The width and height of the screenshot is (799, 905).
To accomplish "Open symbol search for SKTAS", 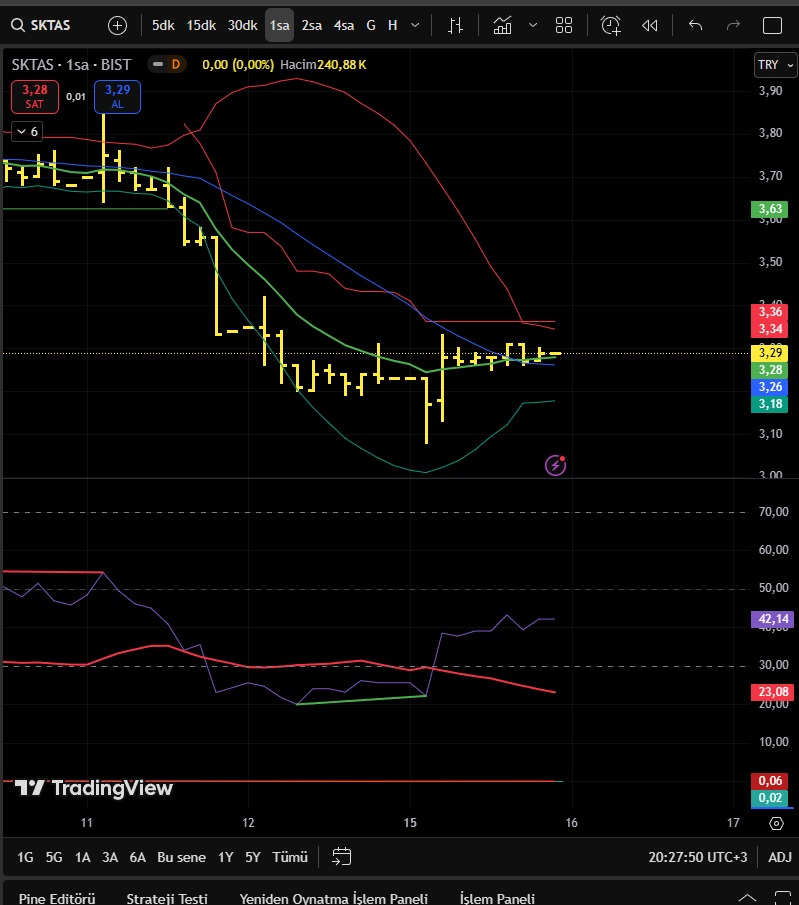I will [x=41, y=25].
